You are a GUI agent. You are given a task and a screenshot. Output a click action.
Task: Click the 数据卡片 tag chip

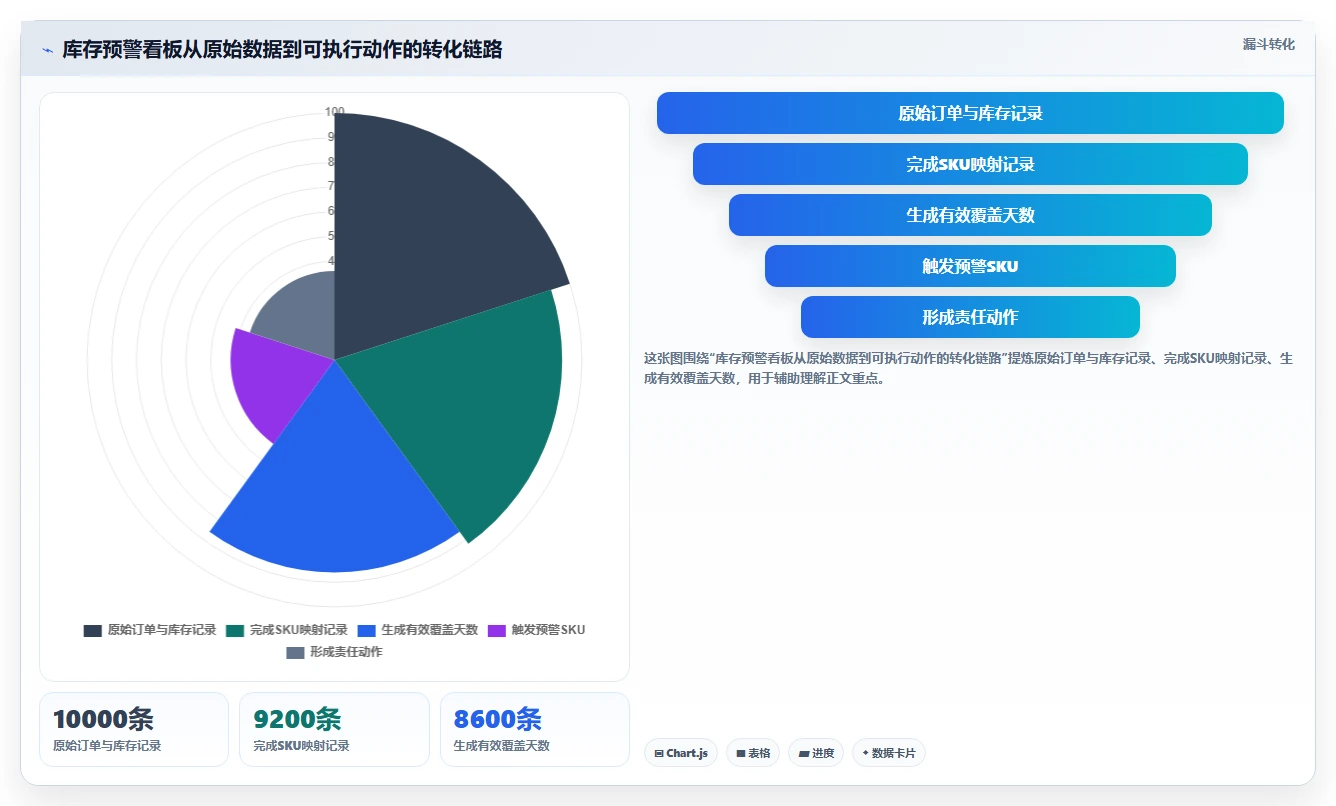click(x=889, y=753)
